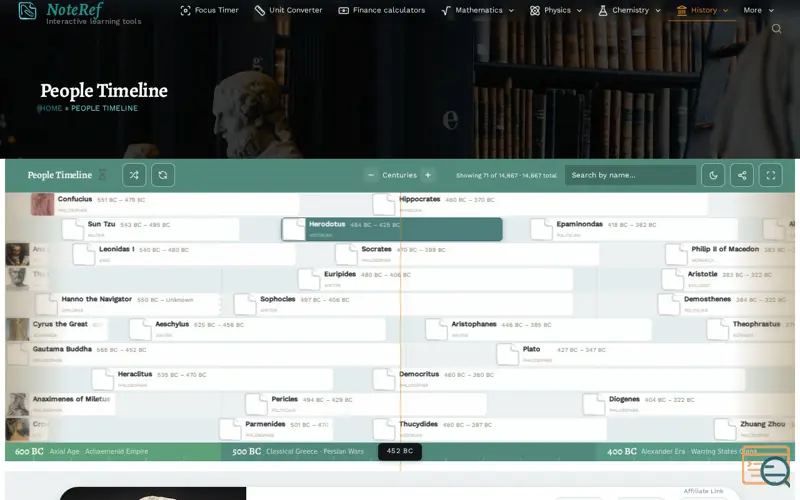Open the Epaminondas entry

click(634, 229)
